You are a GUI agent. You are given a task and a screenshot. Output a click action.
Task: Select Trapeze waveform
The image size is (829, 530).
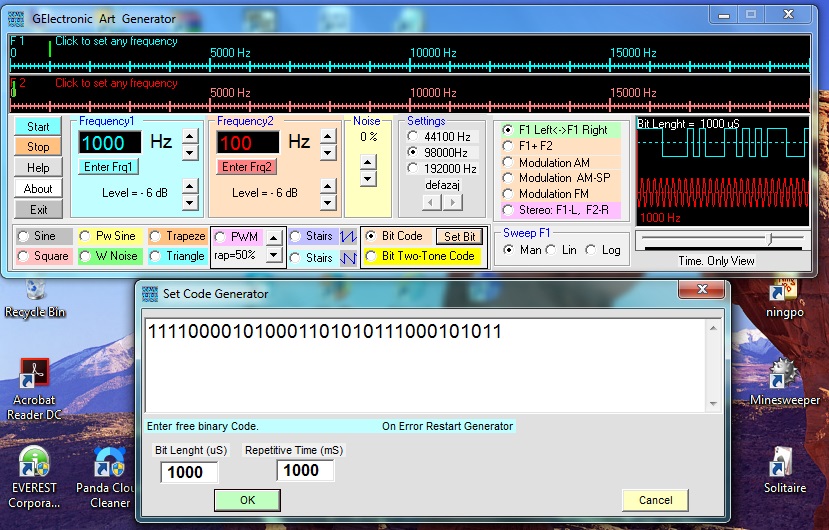pos(178,236)
